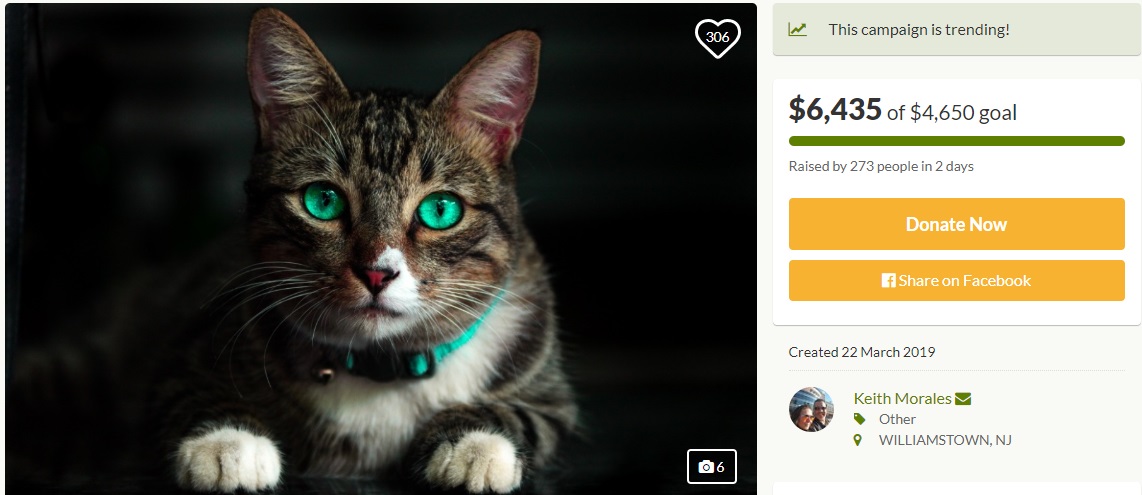
Task: Click the tag icon beside Other
Action: [859, 419]
